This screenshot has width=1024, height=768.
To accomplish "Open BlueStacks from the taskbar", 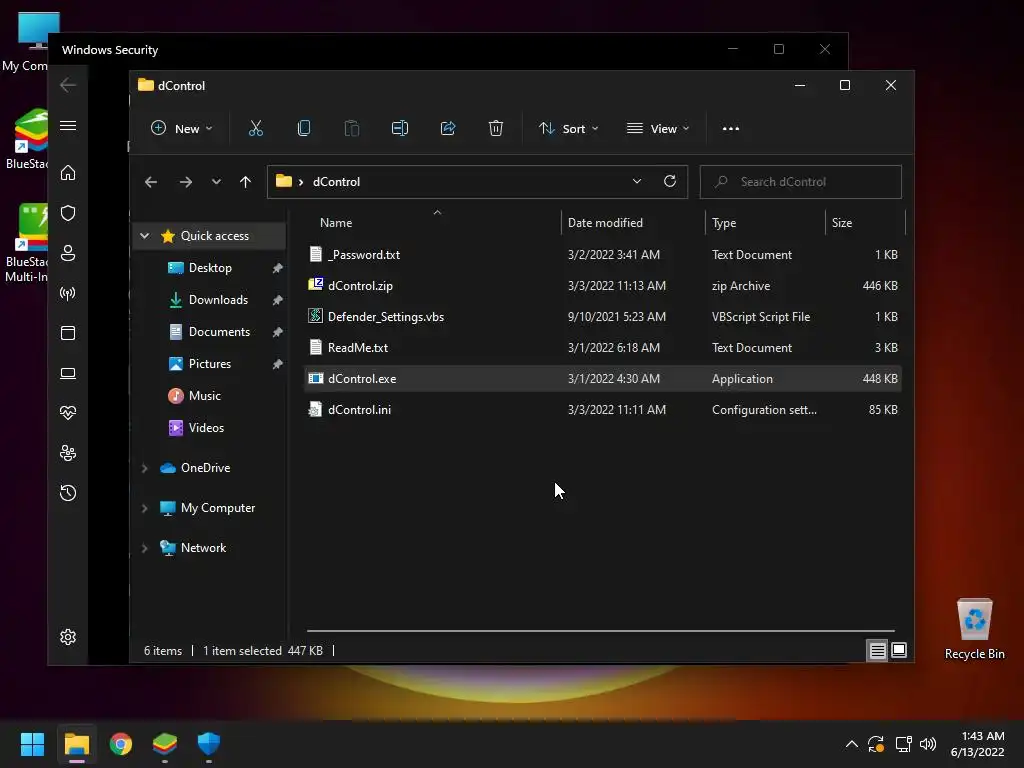I will (165, 744).
